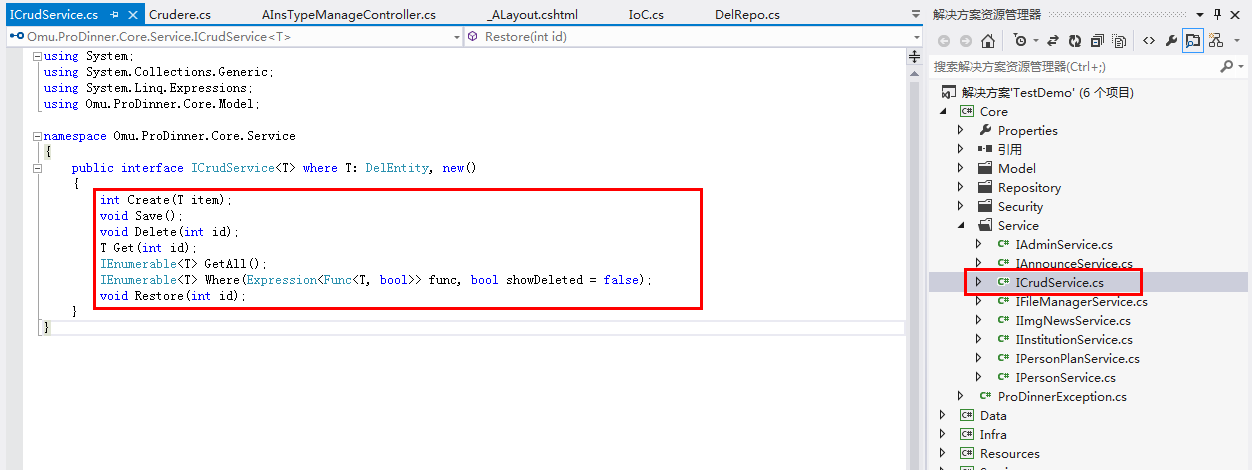The height and width of the screenshot is (470, 1252).
Task: Refresh the Solution Explorer tree
Action: [1075, 41]
